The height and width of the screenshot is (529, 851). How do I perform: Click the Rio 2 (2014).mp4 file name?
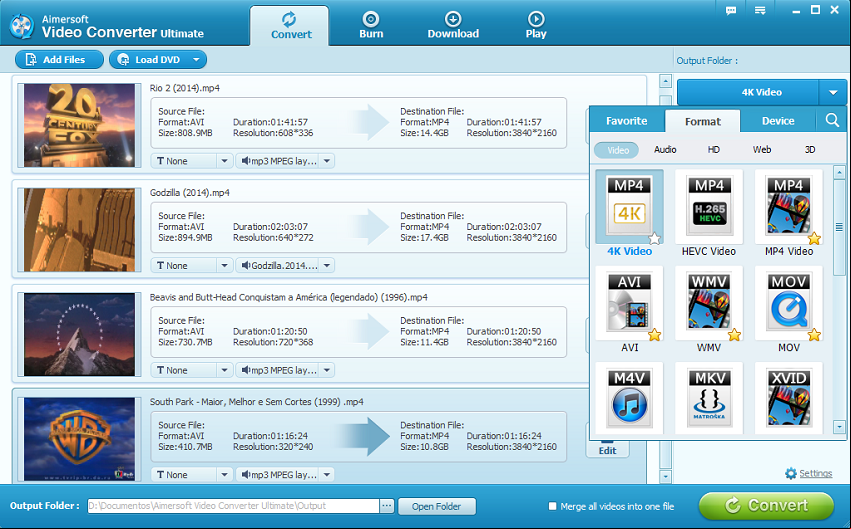point(185,88)
